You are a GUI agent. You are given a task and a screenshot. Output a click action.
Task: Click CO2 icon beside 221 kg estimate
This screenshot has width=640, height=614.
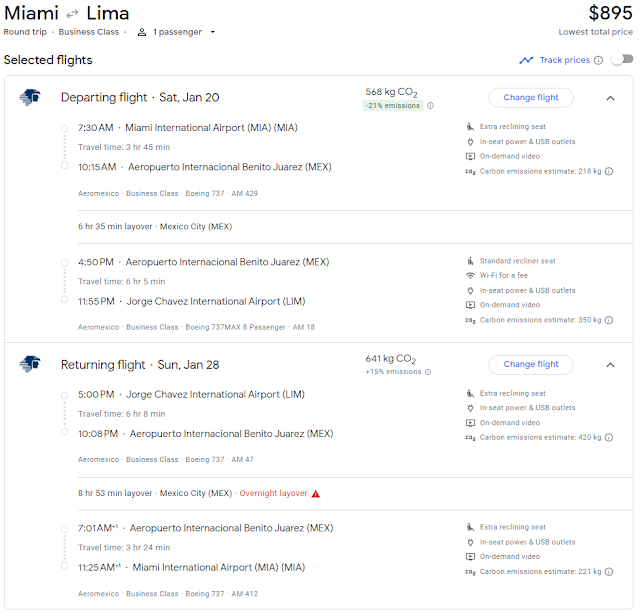click(470, 572)
